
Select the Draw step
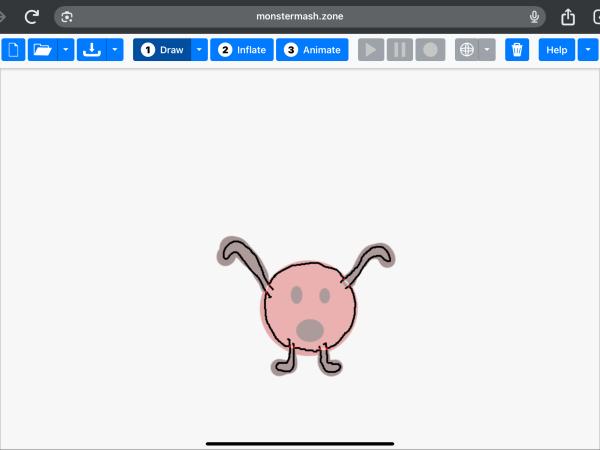pyautogui.click(x=162, y=50)
